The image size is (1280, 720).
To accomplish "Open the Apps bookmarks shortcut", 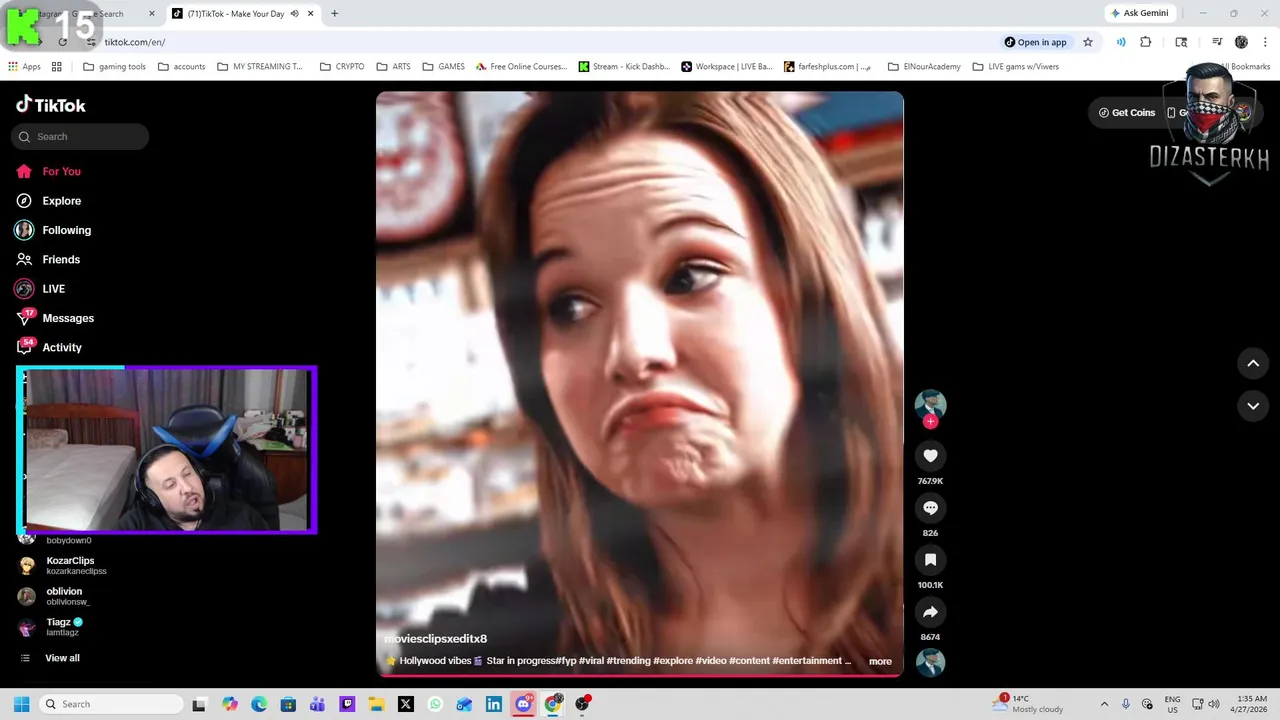I will pos(25,67).
